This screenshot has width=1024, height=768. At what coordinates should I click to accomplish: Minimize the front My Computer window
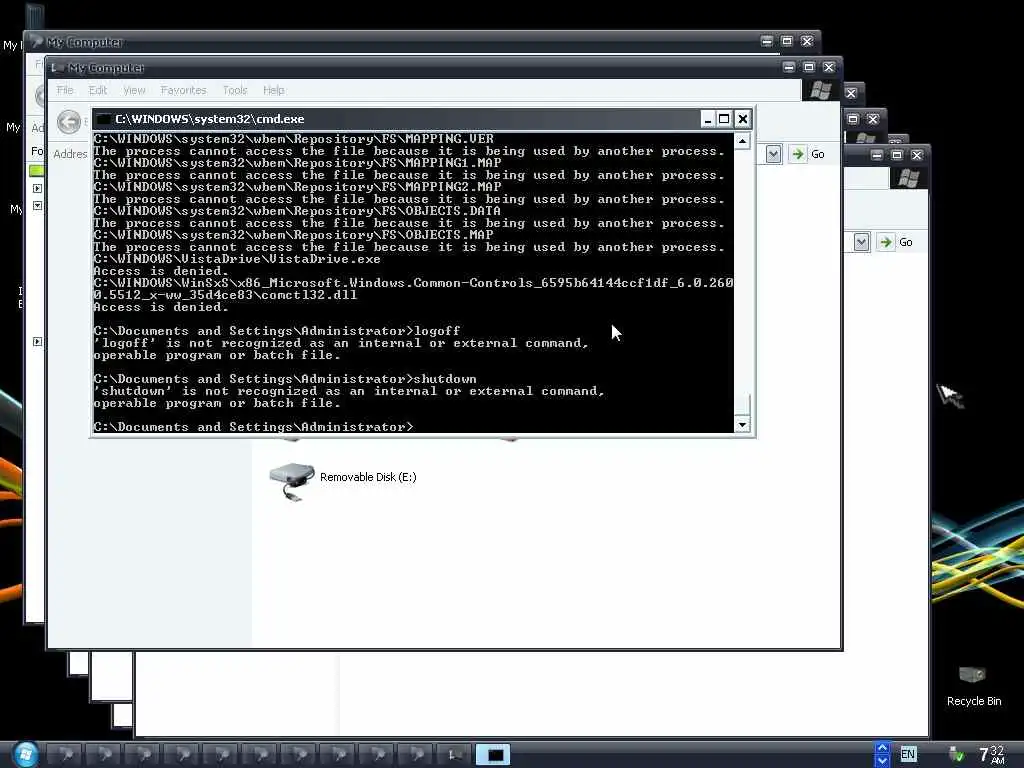click(x=789, y=67)
